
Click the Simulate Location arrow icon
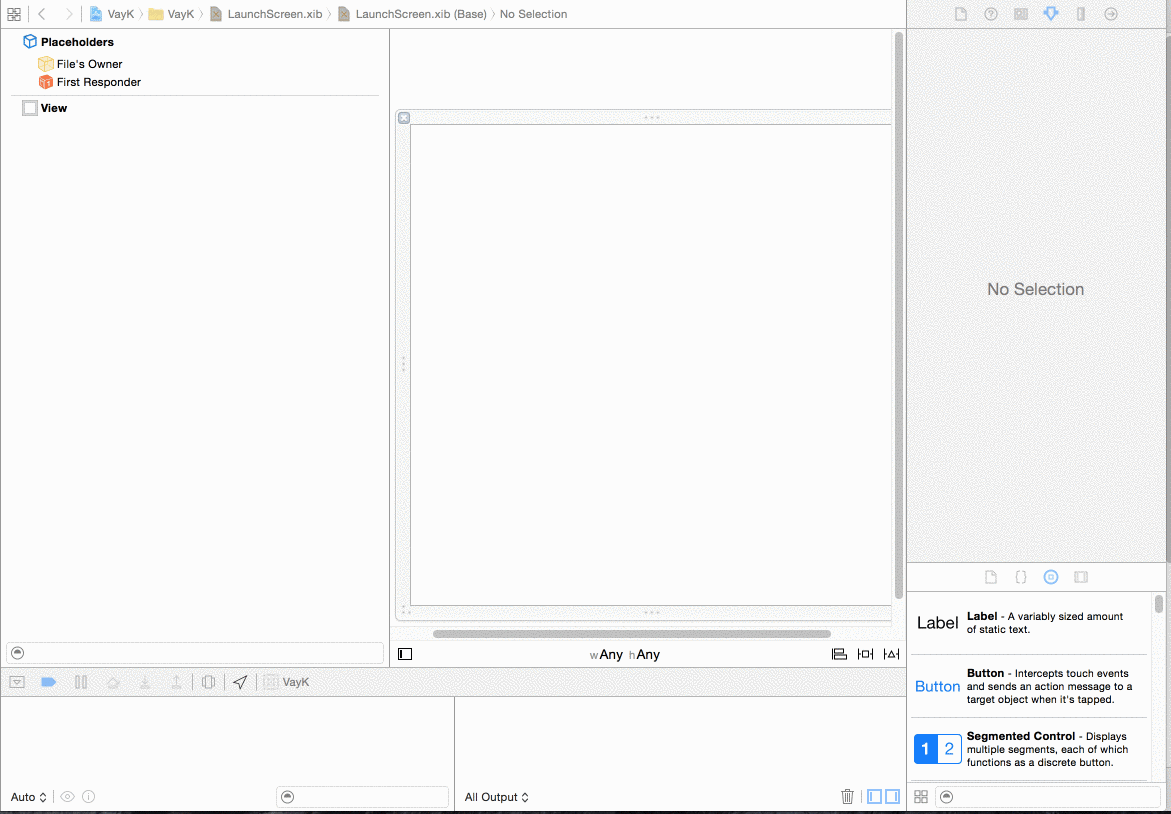(240, 682)
